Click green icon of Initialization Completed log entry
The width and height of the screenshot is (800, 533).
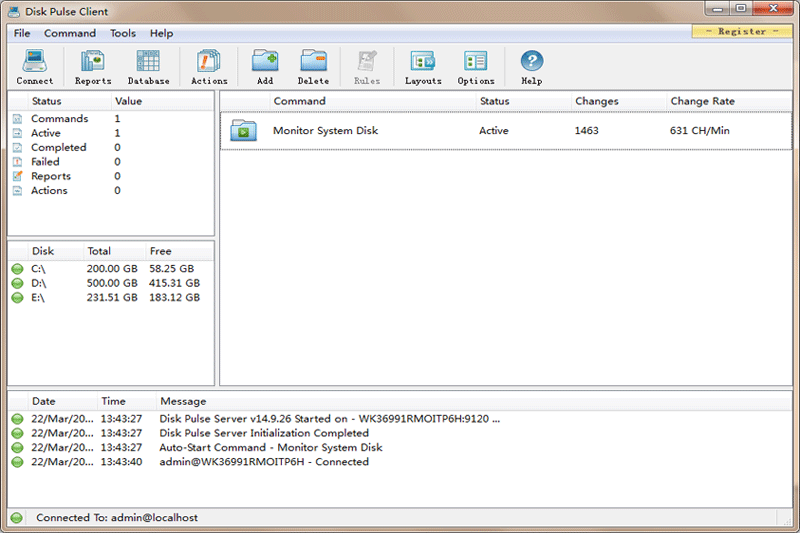coord(17,433)
